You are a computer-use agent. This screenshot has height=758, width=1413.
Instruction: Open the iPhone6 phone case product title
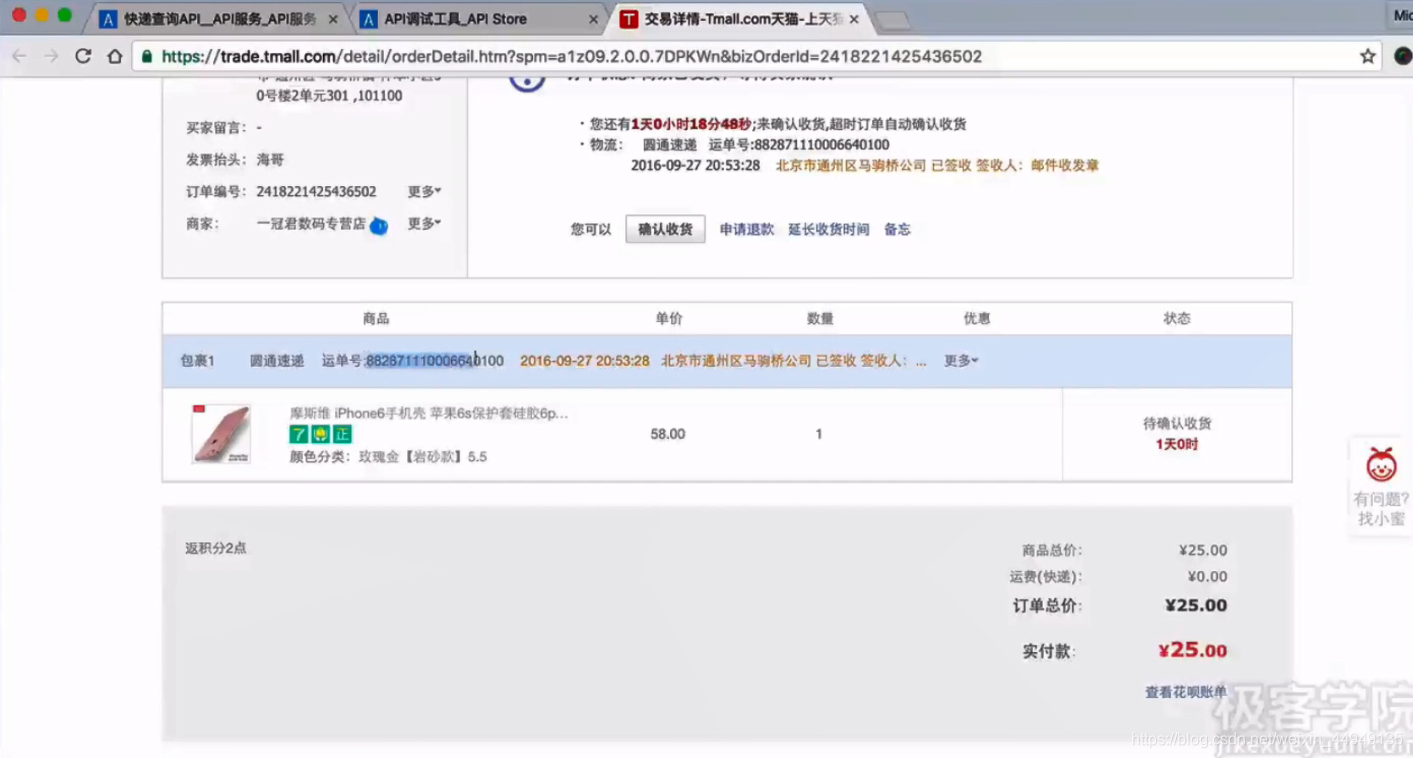[x=429, y=413]
